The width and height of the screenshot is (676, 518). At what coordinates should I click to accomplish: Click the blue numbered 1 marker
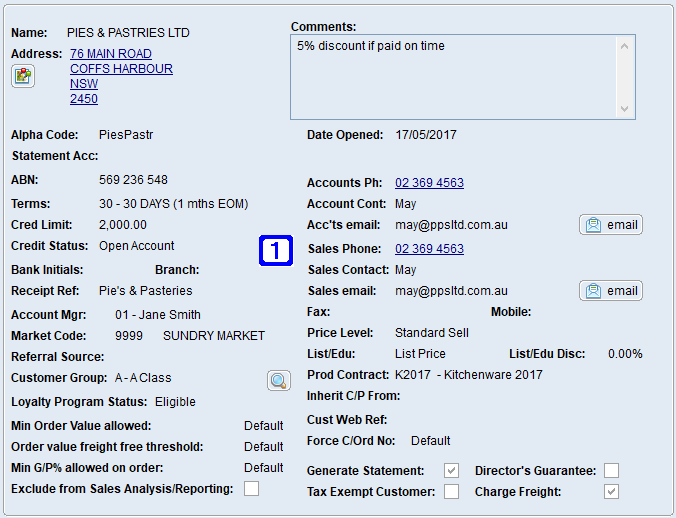point(276,250)
